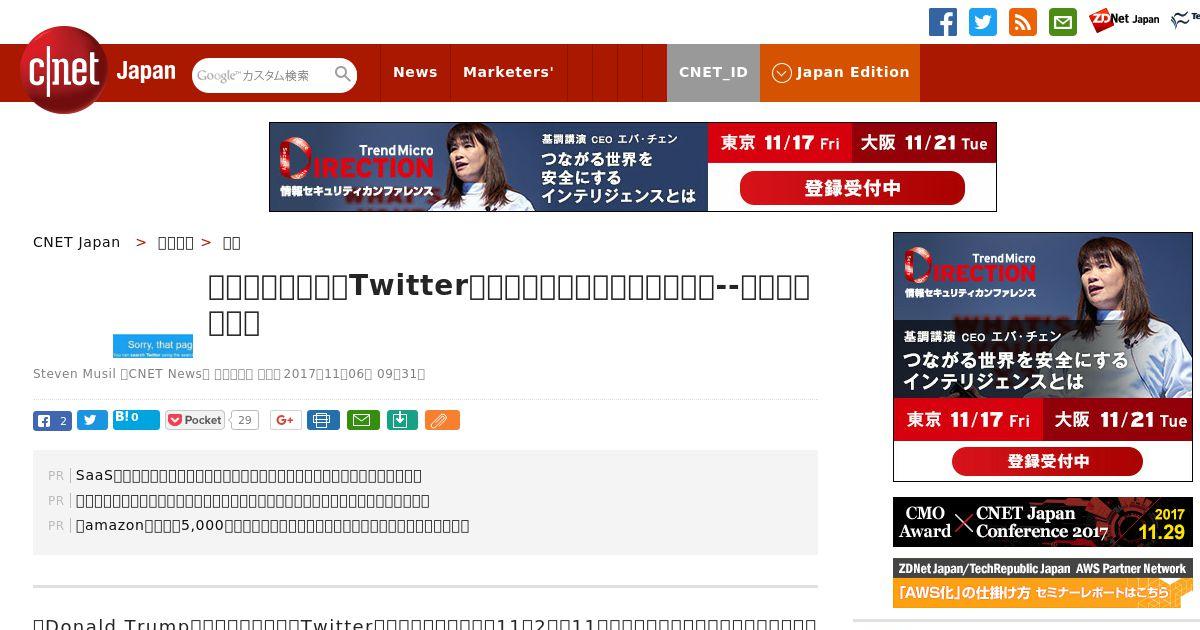Open the Trend Micro sidebar advertisement
The height and width of the screenshot is (630, 1200).
click(x=1043, y=357)
